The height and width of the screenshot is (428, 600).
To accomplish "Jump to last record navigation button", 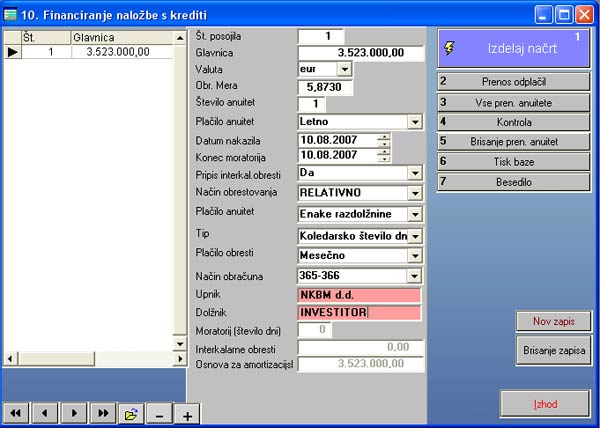I will click(102, 412).
